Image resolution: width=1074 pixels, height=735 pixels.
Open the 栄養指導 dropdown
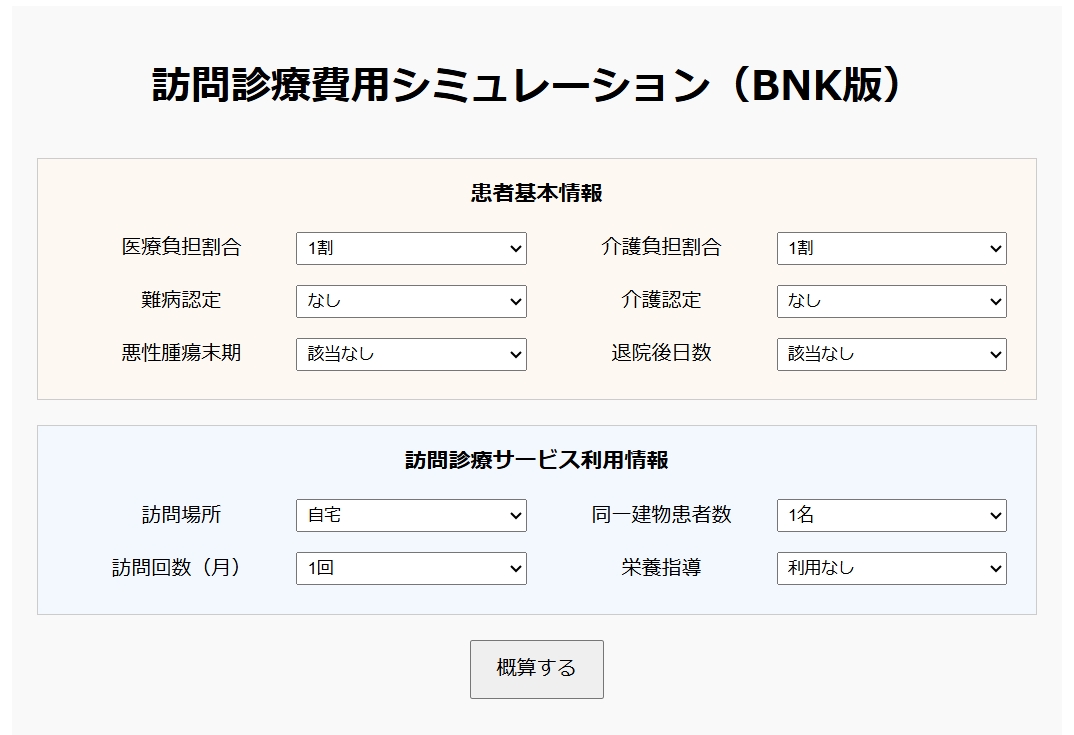pos(890,568)
